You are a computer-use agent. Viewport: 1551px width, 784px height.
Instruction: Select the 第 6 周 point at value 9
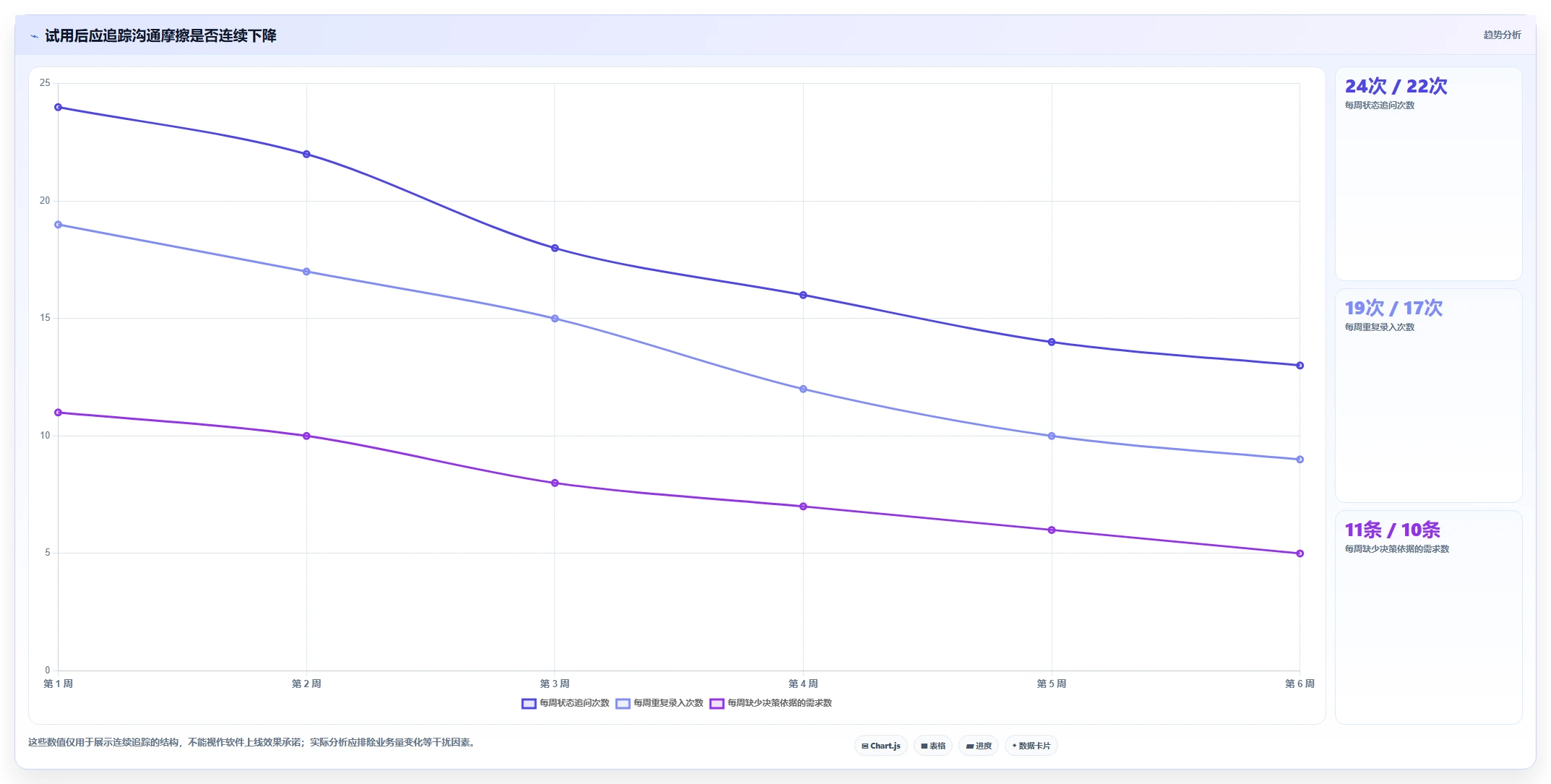click(x=1299, y=460)
